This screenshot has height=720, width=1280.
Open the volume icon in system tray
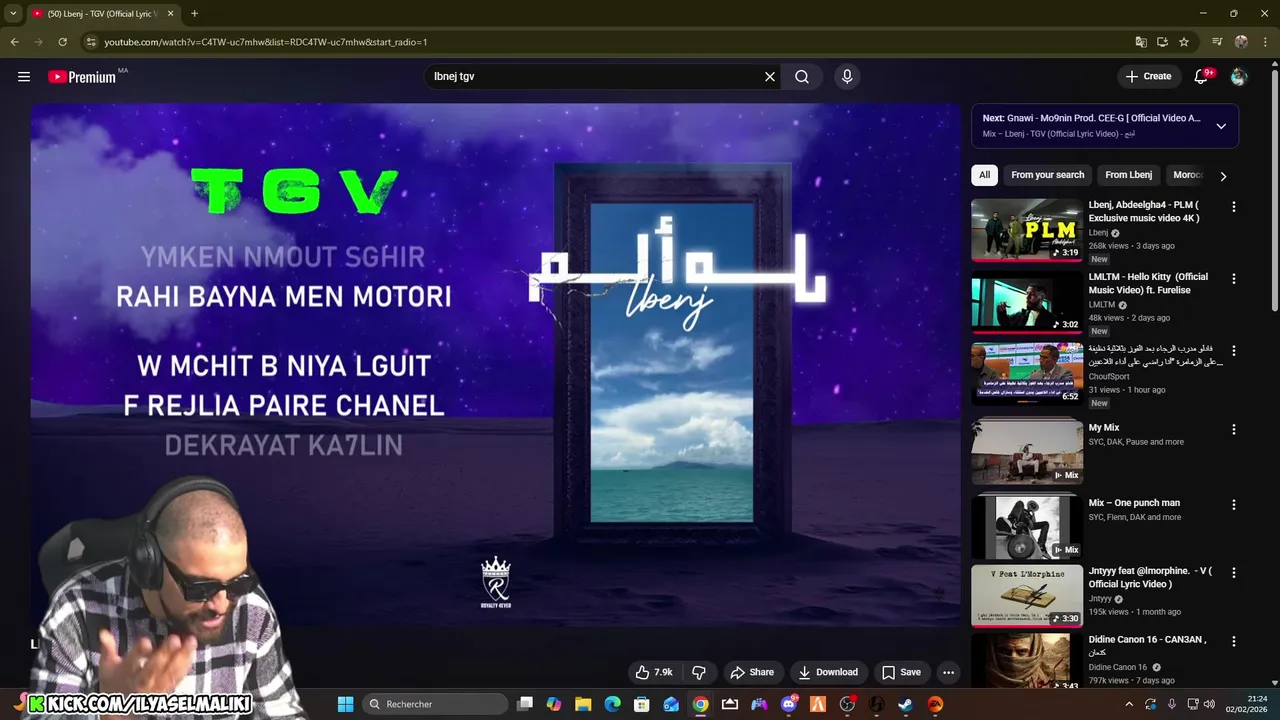[x=1207, y=704]
